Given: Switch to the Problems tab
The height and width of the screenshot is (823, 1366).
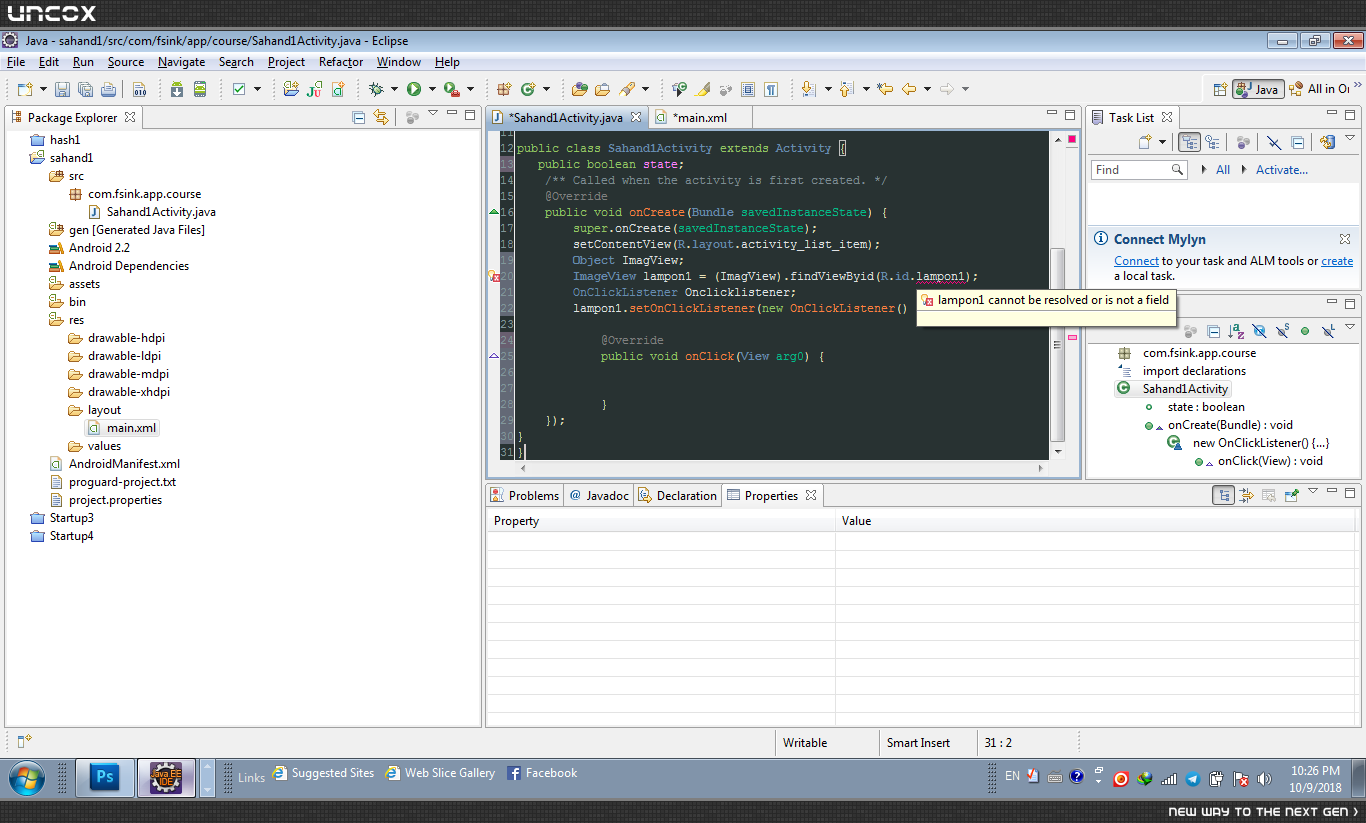Looking at the screenshot, I should (x=524, y=495).
